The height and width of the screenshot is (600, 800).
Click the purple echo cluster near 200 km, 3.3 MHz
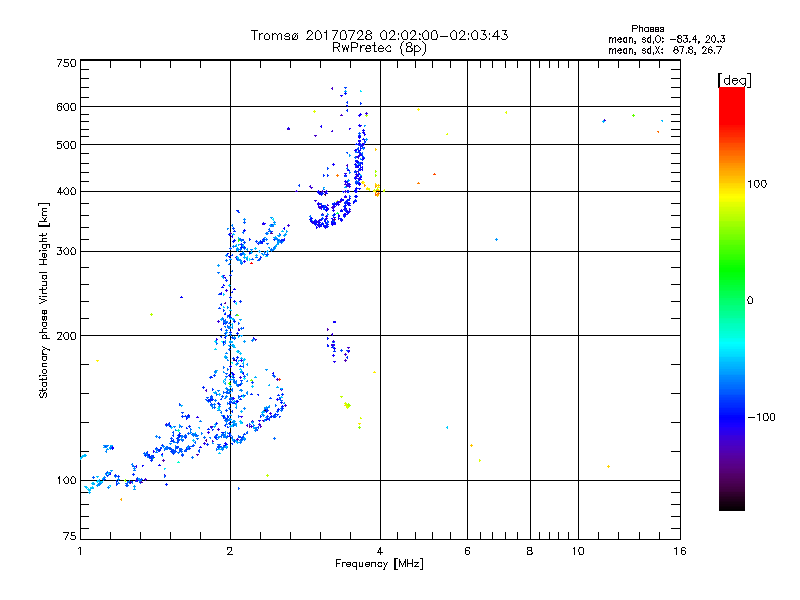pyautogui.click(x=337, y=342)
